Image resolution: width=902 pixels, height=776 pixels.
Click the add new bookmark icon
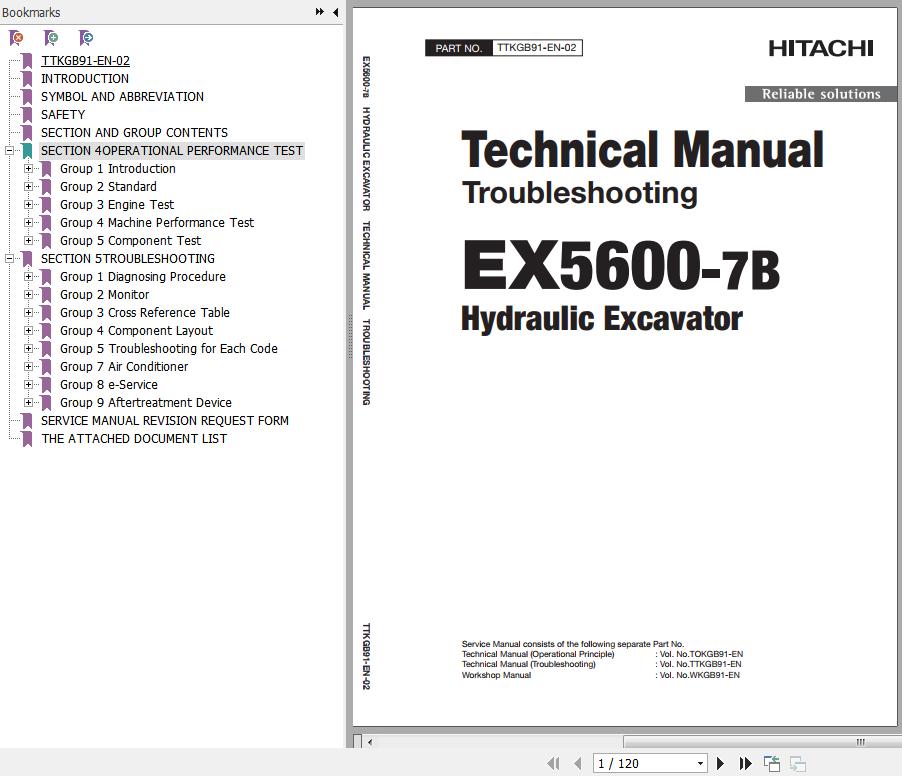[x=51, y=38]
